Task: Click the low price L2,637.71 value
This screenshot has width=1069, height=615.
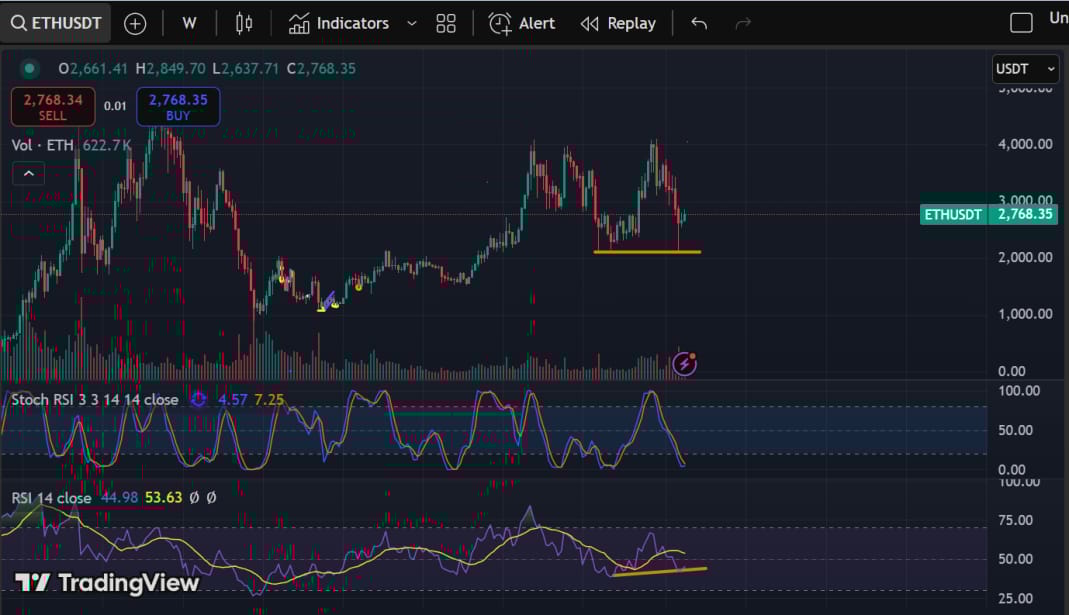Action: 245,68
